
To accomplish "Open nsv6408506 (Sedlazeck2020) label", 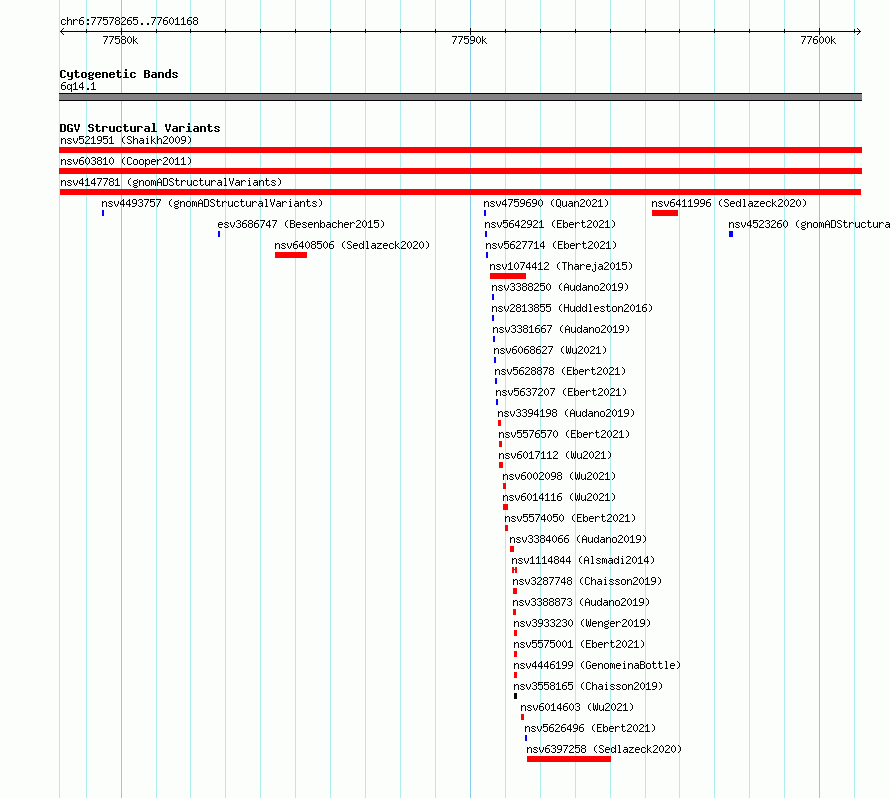I will (352, 245).
